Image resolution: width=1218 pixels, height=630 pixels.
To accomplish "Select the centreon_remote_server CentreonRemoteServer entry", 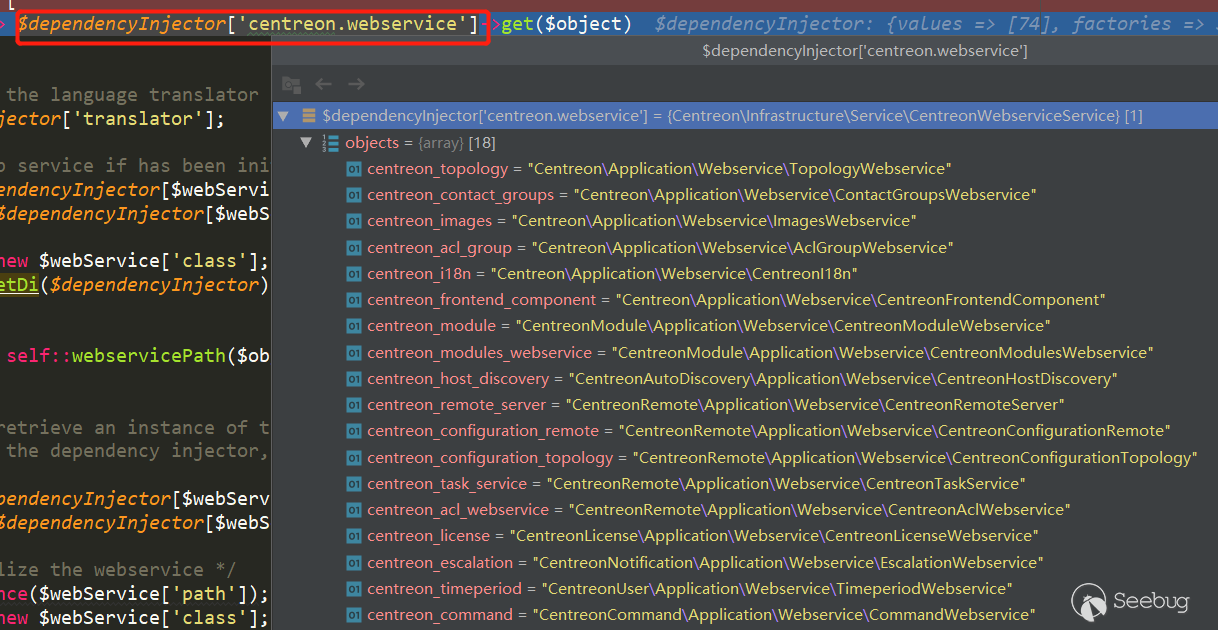I will pos(715,405).
